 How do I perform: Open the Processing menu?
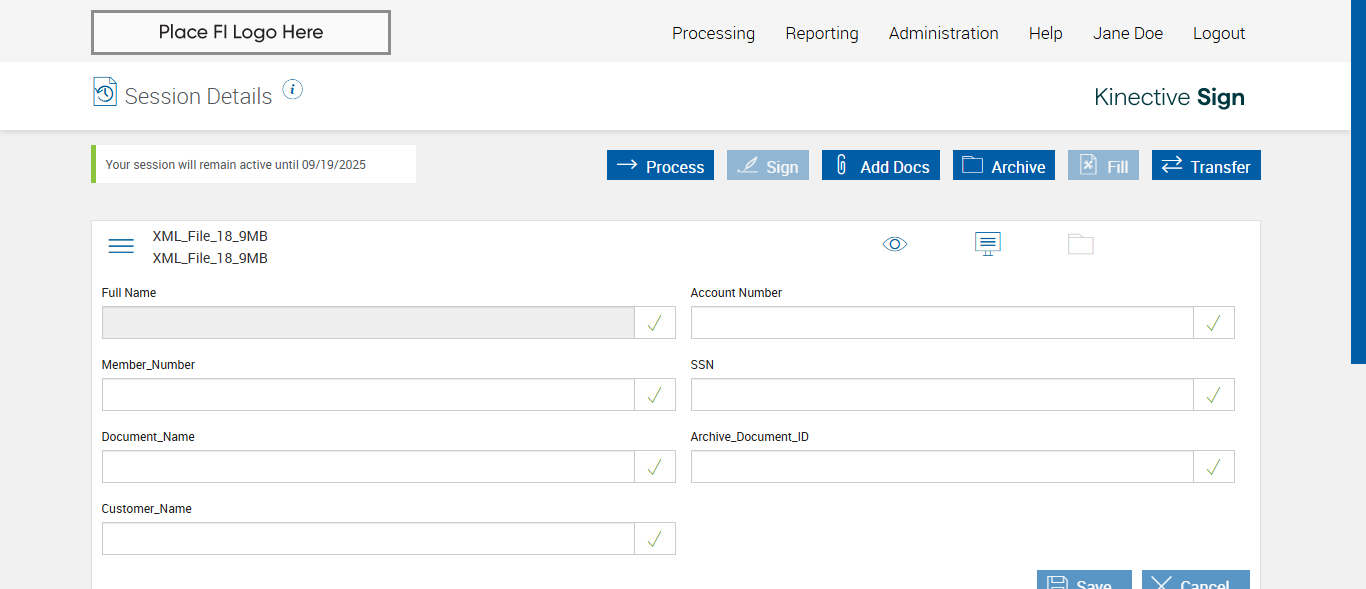pyautogui.click(x=713, y=33)
